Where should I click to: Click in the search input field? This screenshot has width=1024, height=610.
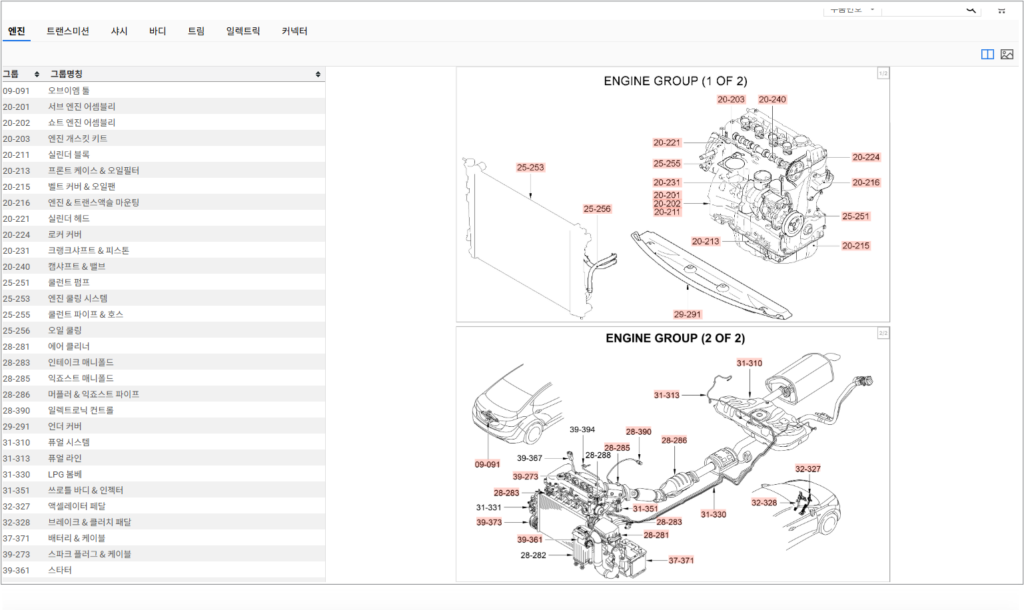(920, 8)
